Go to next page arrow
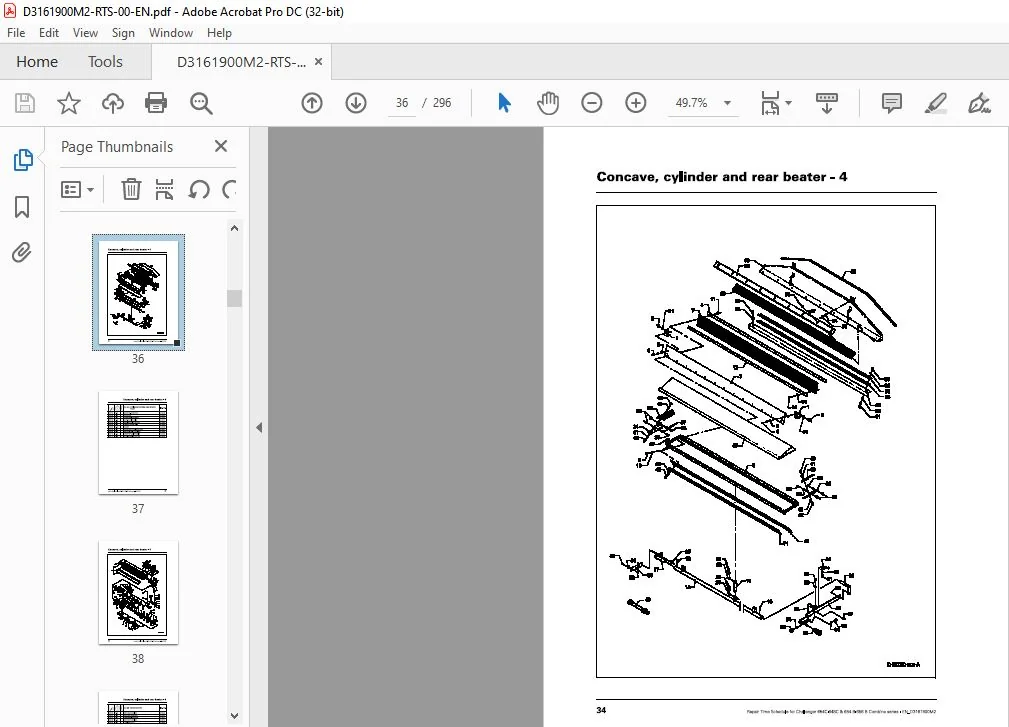The height and width of the screenshot is (727, 1009). [356, 103]
